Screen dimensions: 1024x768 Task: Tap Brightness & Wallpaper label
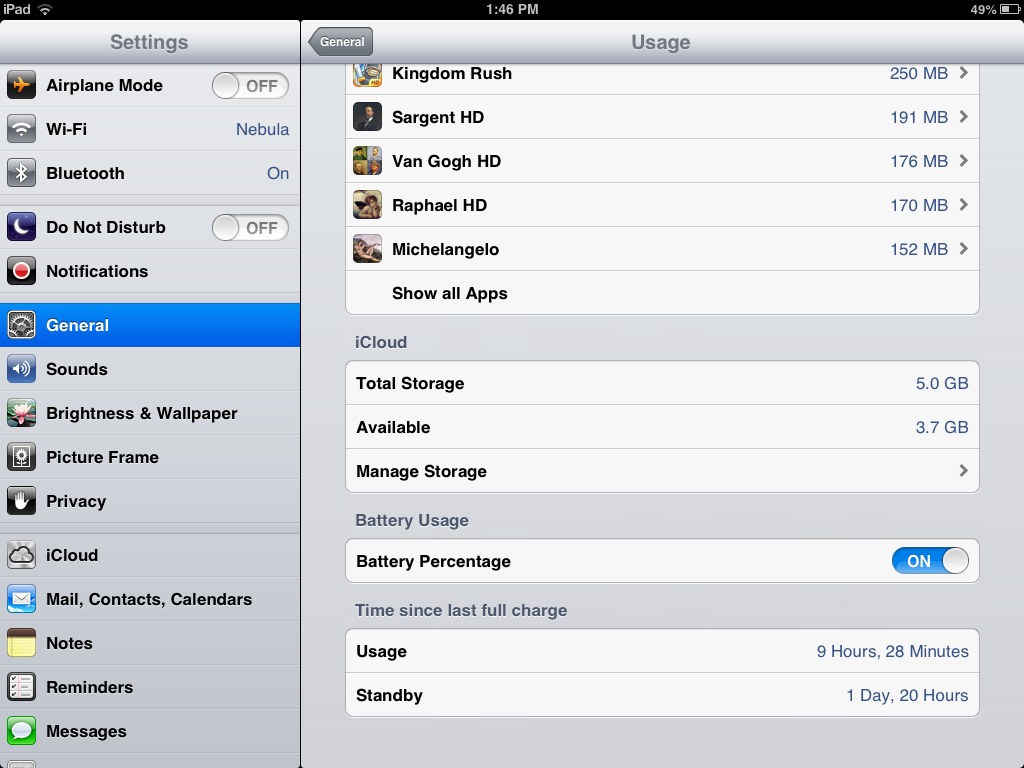pyautogui.click(x=142, y=413)
